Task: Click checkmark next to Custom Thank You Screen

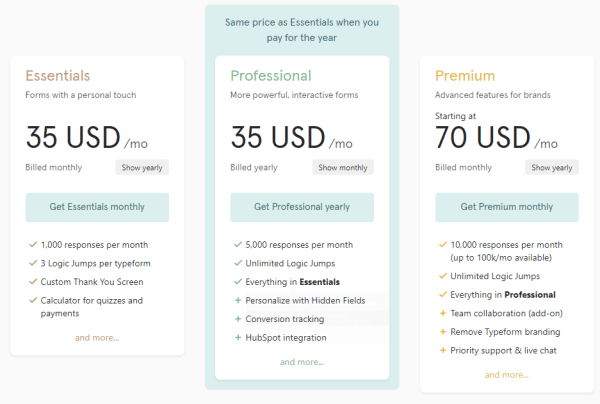Action: click(x=33, y=281)
